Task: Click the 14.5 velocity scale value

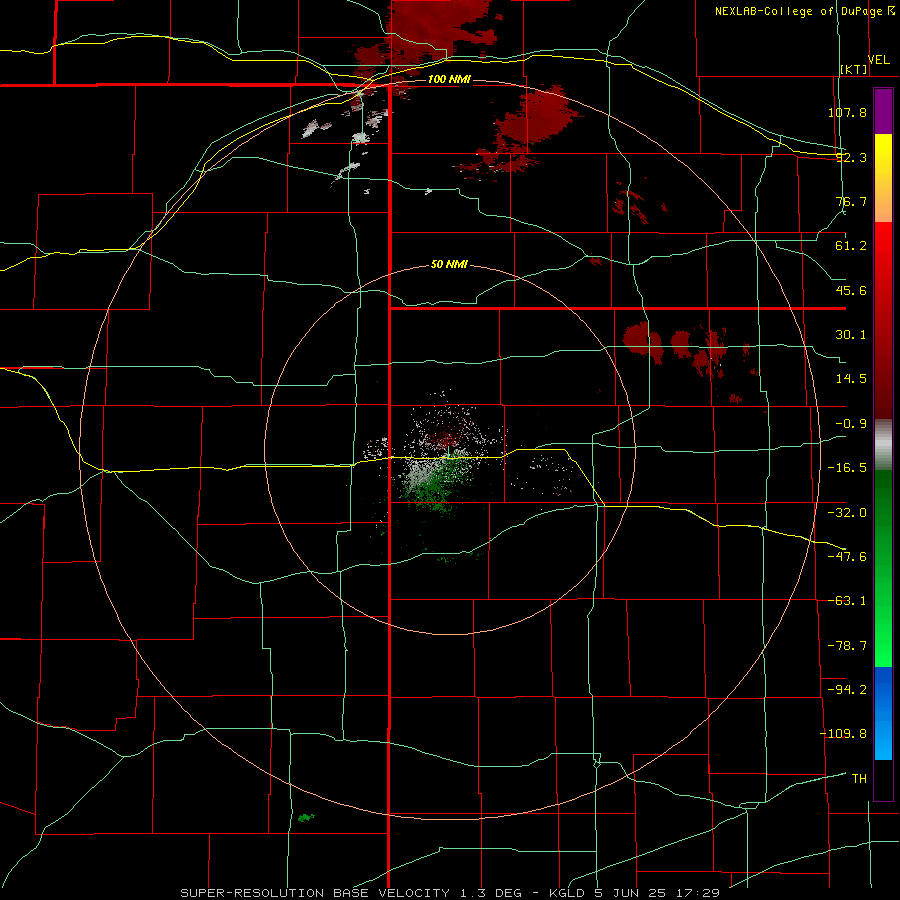Action: coord(851,379)
